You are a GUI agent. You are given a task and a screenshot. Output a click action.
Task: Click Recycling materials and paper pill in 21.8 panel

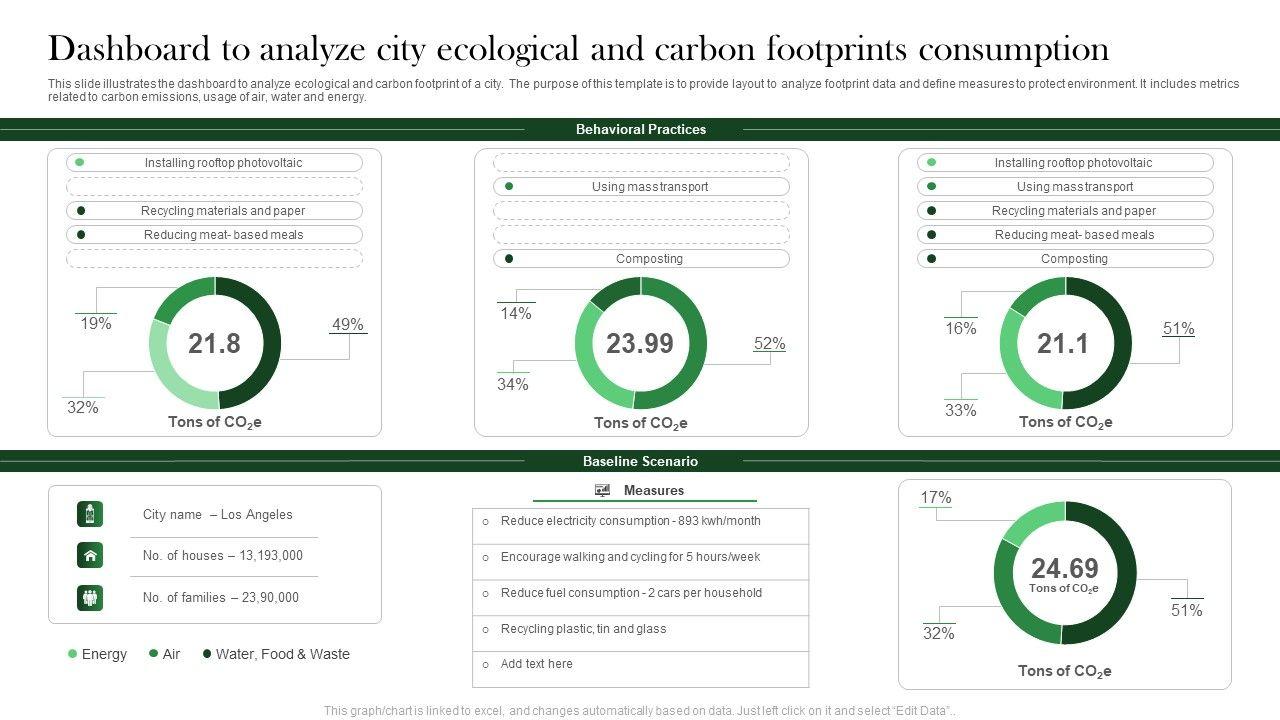(214, 211)
